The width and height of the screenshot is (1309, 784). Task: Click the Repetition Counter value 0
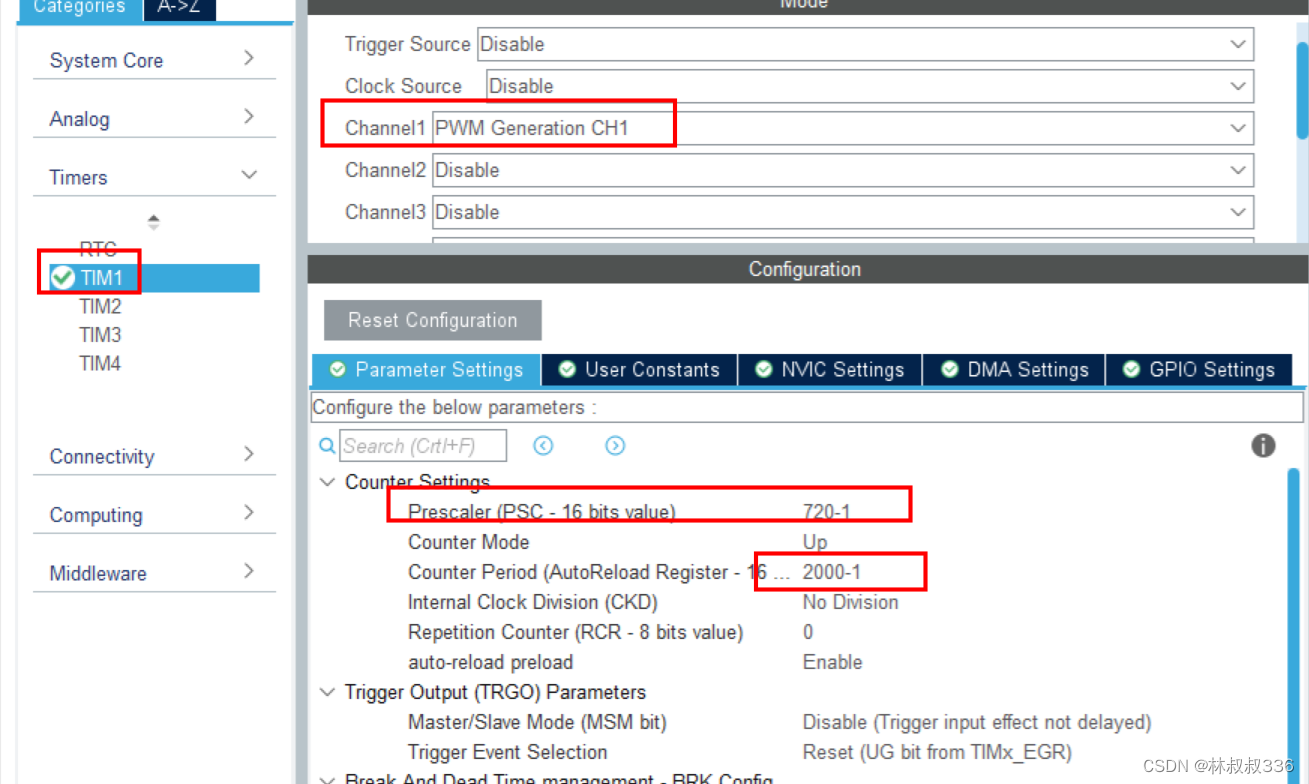pos(808,632)
